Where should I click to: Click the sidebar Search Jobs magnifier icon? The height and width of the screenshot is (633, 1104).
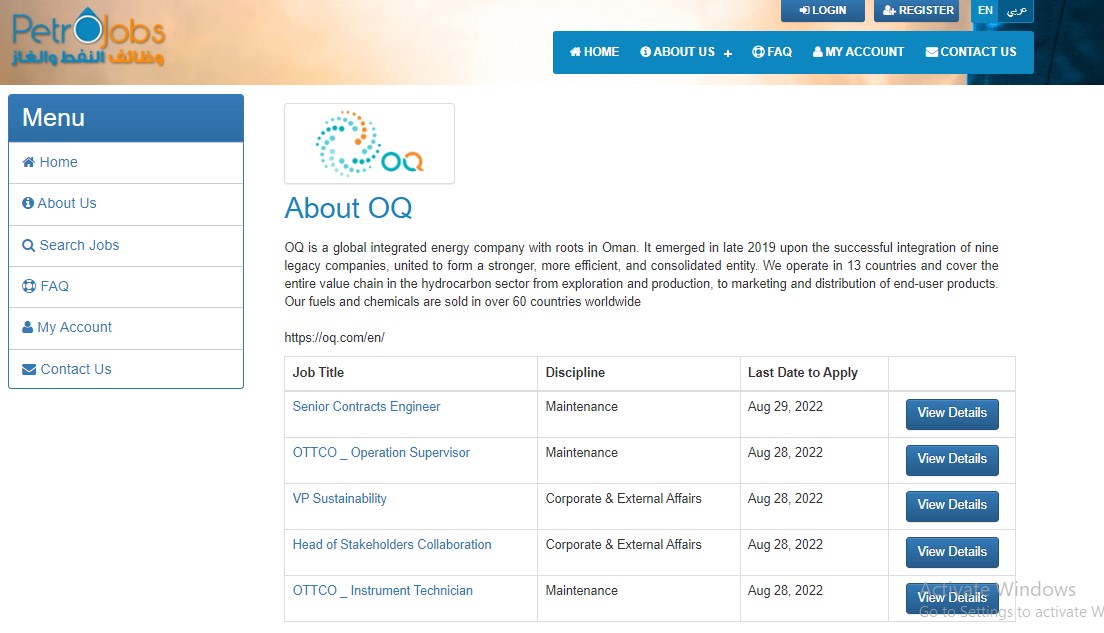[x=28, y=245]
